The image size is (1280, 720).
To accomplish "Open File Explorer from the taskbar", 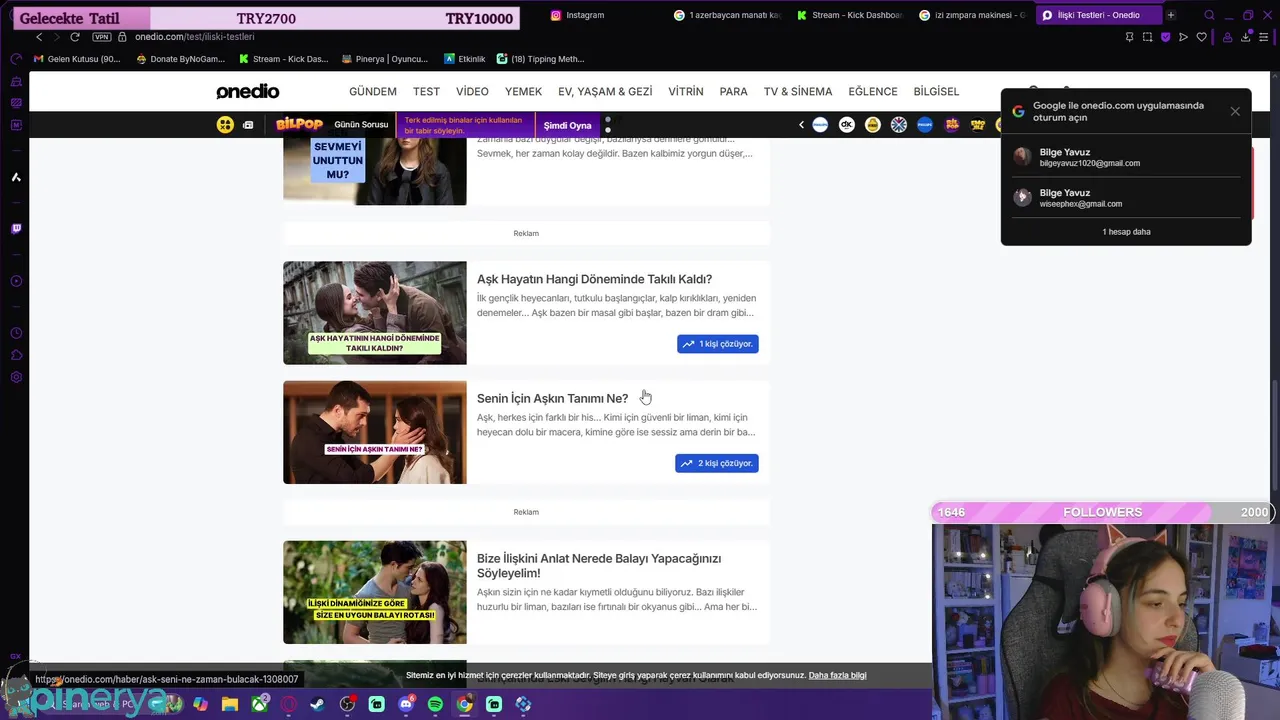I will click(230, 704).
